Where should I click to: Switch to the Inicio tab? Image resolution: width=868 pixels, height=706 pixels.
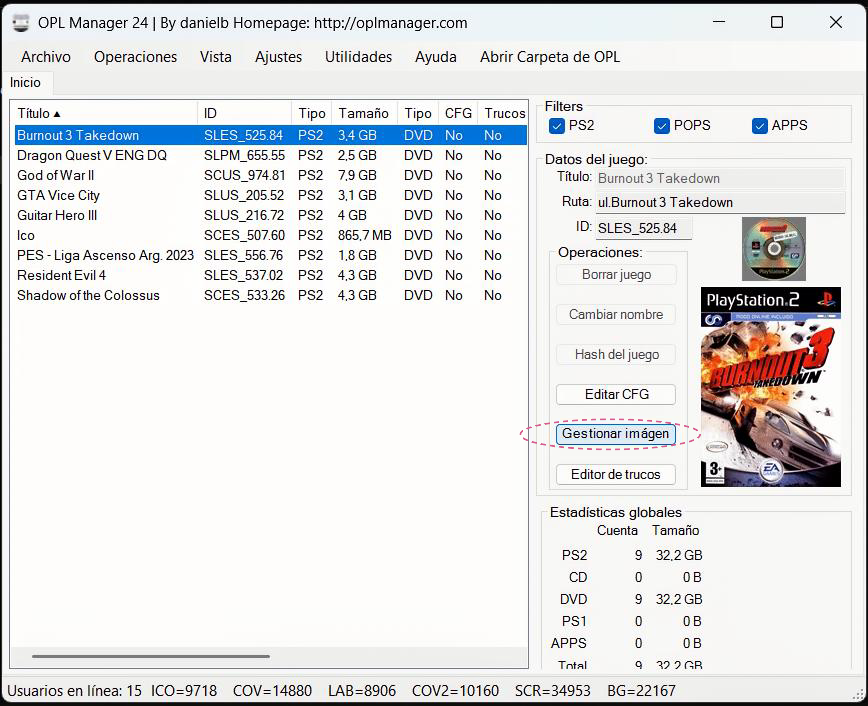tap(26, 82)
